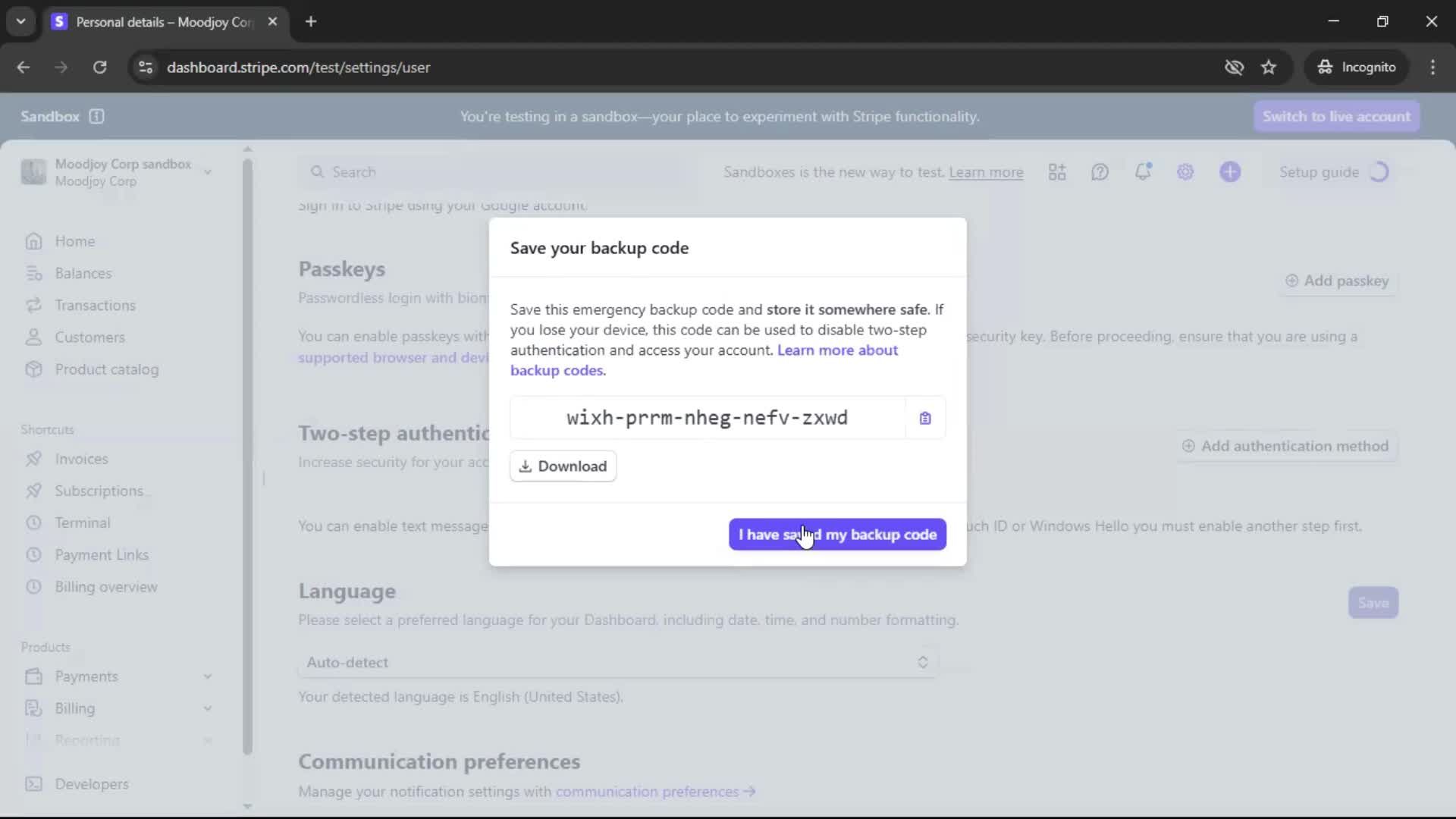Screen dimensions: 1456x819
Task: Click the notifications bell icon
Action: tap(1143, 172)
